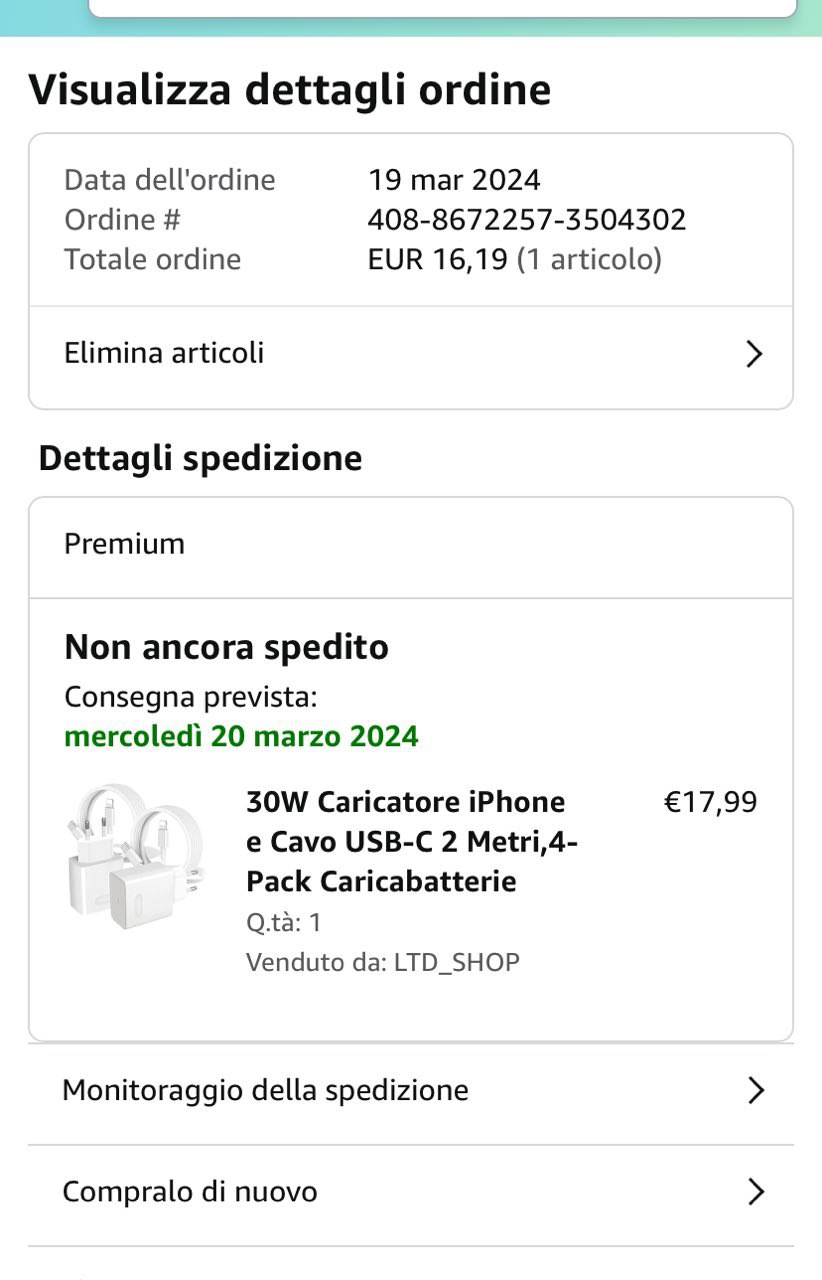Focus the search field at the top
The width and height of the screenshot is (822, 1280).
(x=442, y=8)
